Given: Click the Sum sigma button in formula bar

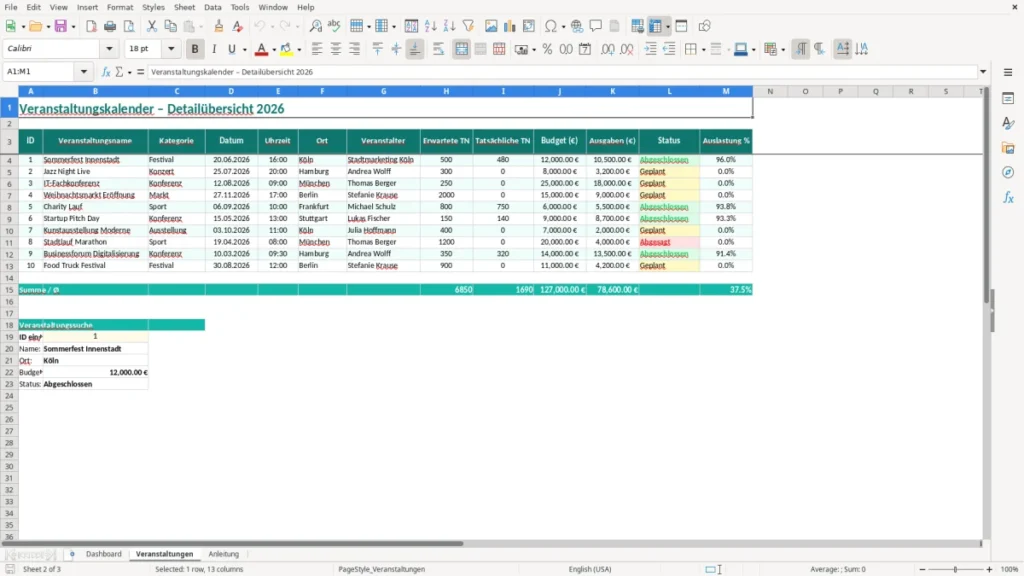Looking at the screenshot, I should [x=120, y=72].
